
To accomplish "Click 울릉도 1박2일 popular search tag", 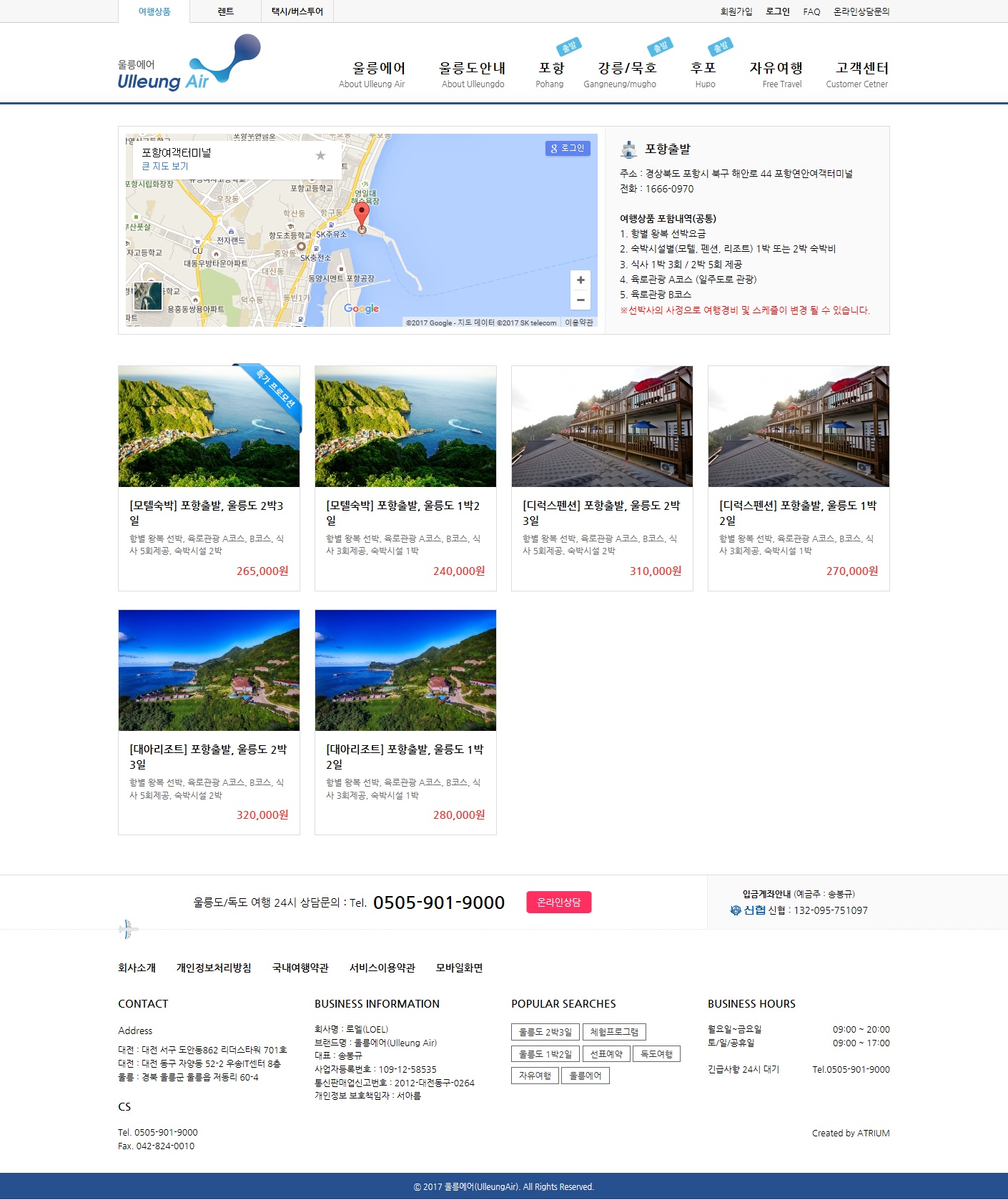I will pyautogui.click(x=545, y=1053).
